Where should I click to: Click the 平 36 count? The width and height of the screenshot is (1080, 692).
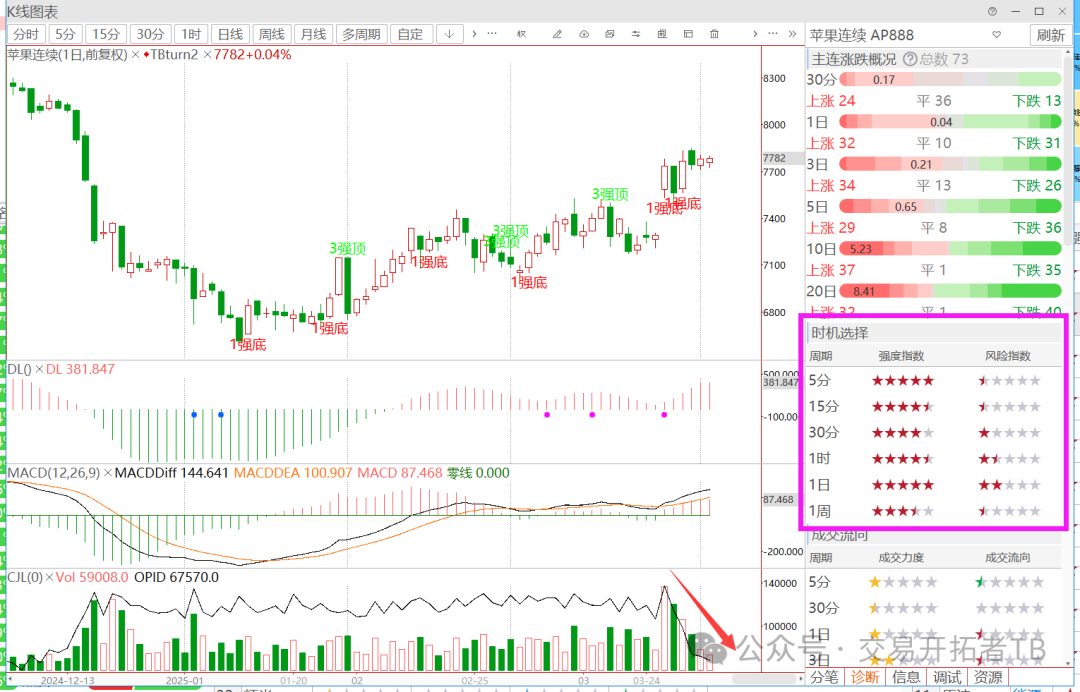934,101
